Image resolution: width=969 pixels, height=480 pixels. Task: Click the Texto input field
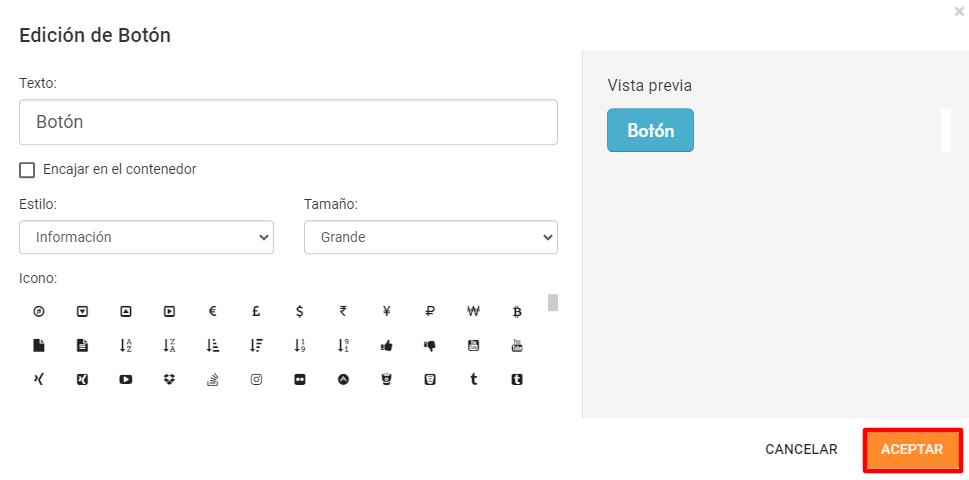pos(288,122)
